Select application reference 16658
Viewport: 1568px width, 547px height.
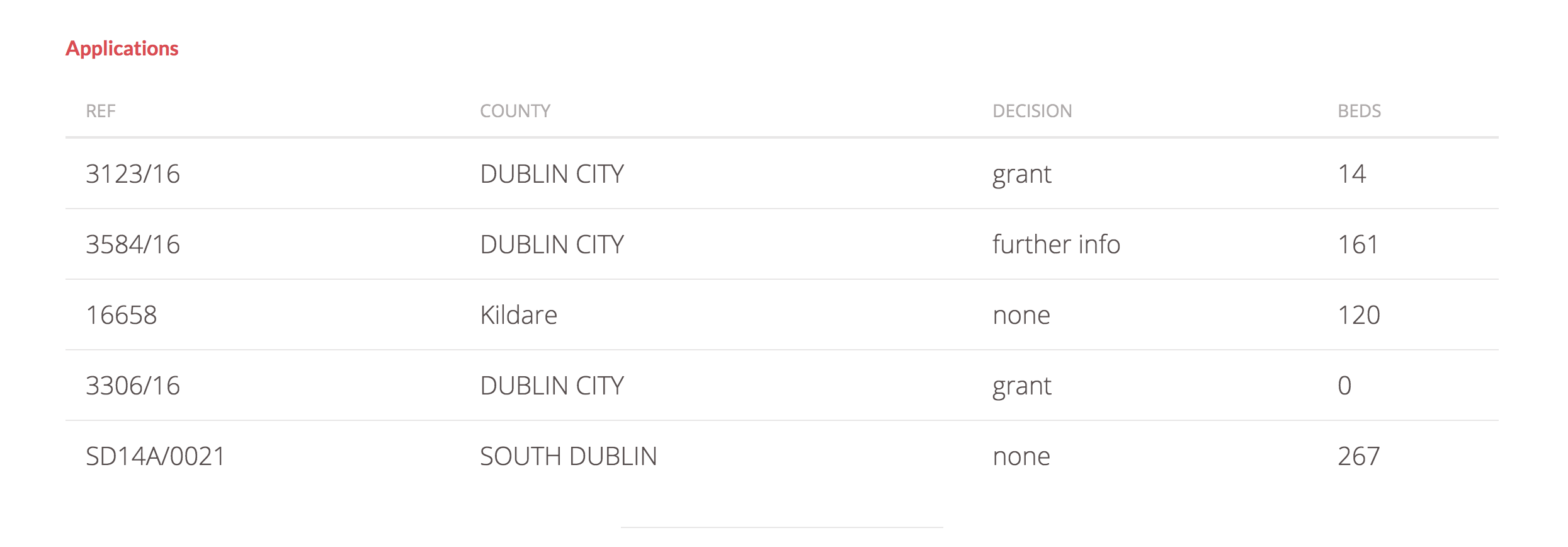click(122, 315)
